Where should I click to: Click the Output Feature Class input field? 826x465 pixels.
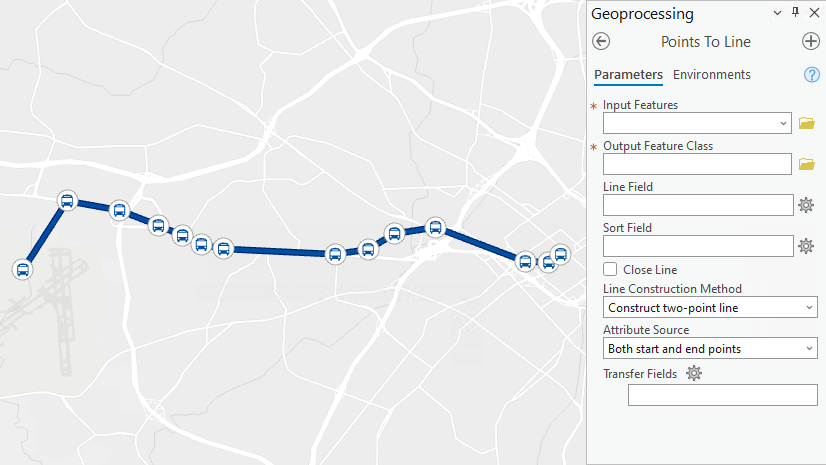[x=697, y=164]
